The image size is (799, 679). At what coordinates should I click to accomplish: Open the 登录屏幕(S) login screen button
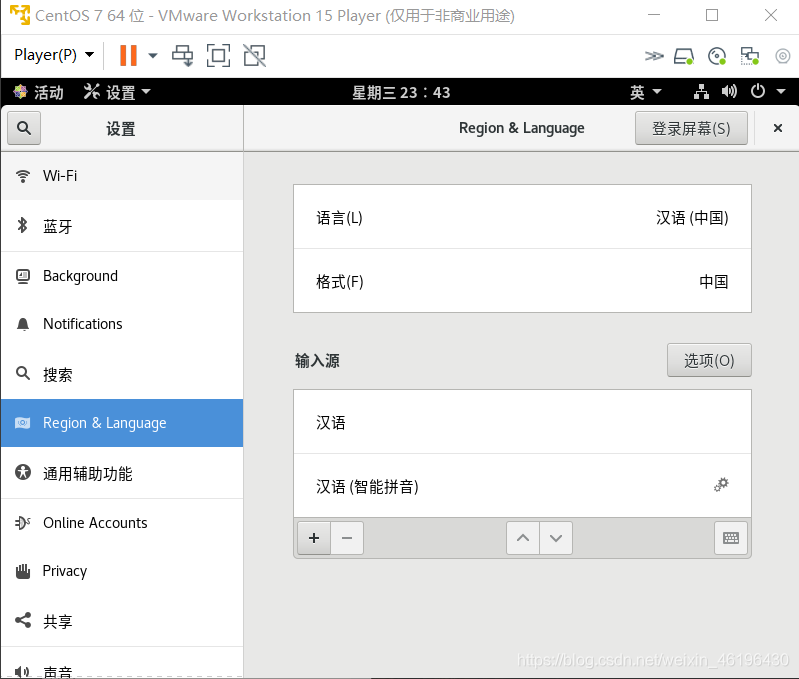[x=691, y=128]
